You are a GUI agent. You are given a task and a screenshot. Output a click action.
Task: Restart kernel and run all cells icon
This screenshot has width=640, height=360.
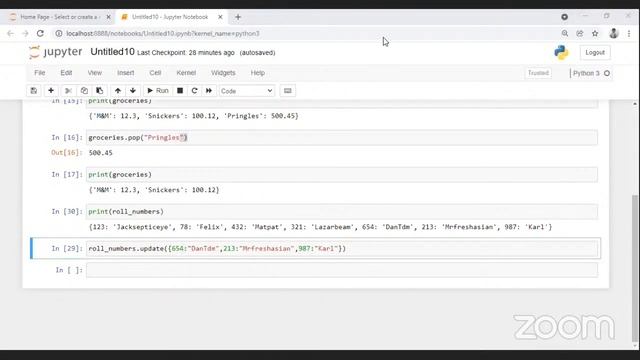209,91
